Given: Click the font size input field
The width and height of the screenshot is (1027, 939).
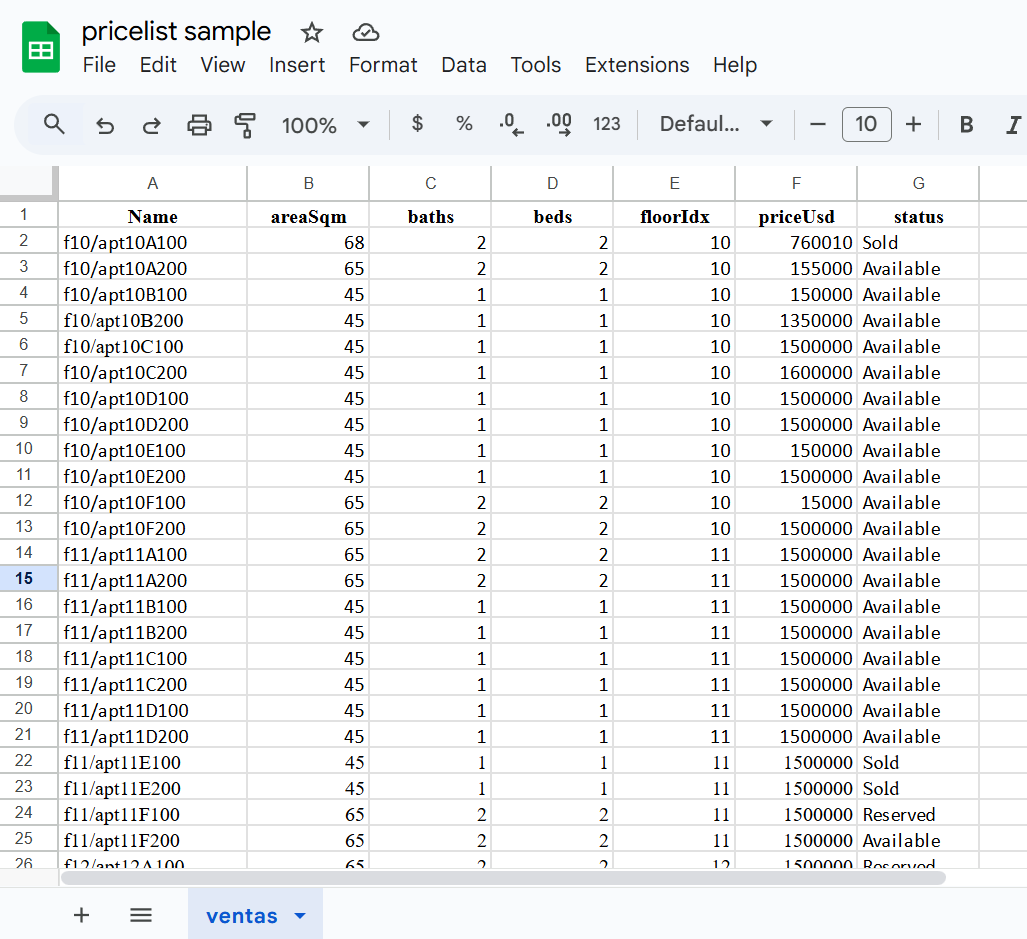Looking at the screenshot, I should click(x=866, y=124).
